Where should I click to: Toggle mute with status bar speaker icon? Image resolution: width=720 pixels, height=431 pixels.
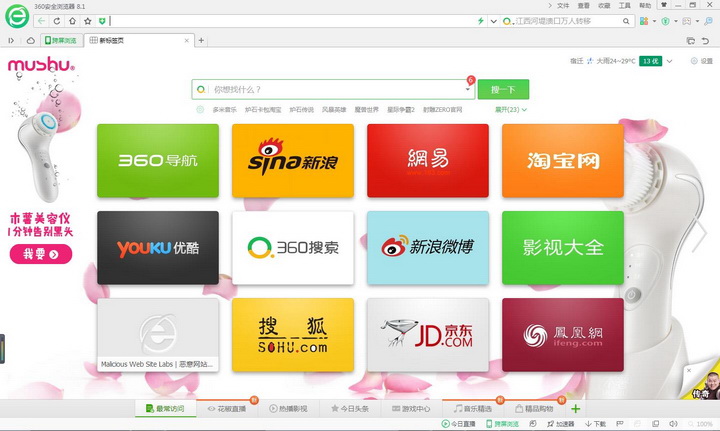tap(673, 424)
